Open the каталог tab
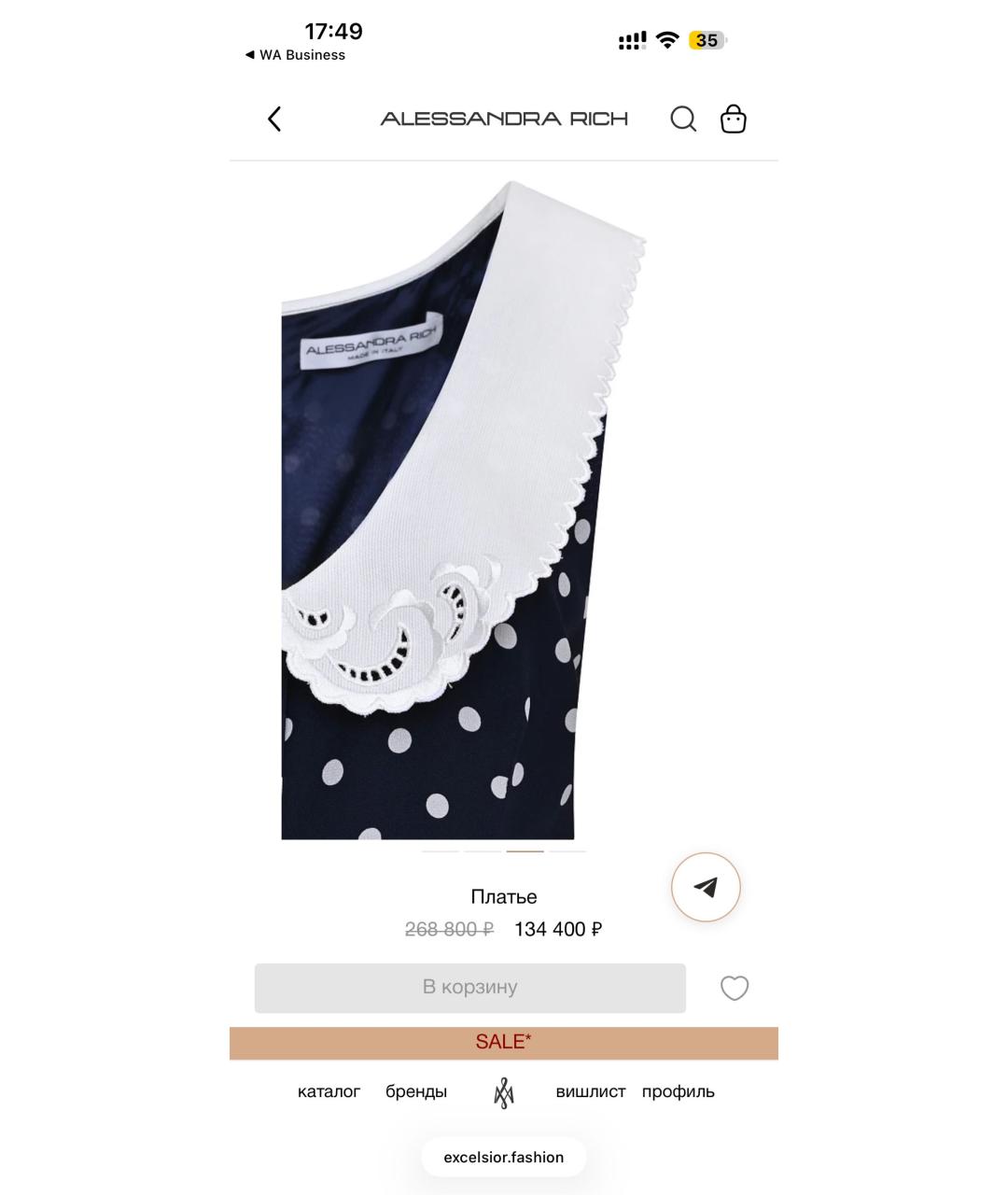The width and height of the screenshot is (1008, 1195). coord(329,1091)
